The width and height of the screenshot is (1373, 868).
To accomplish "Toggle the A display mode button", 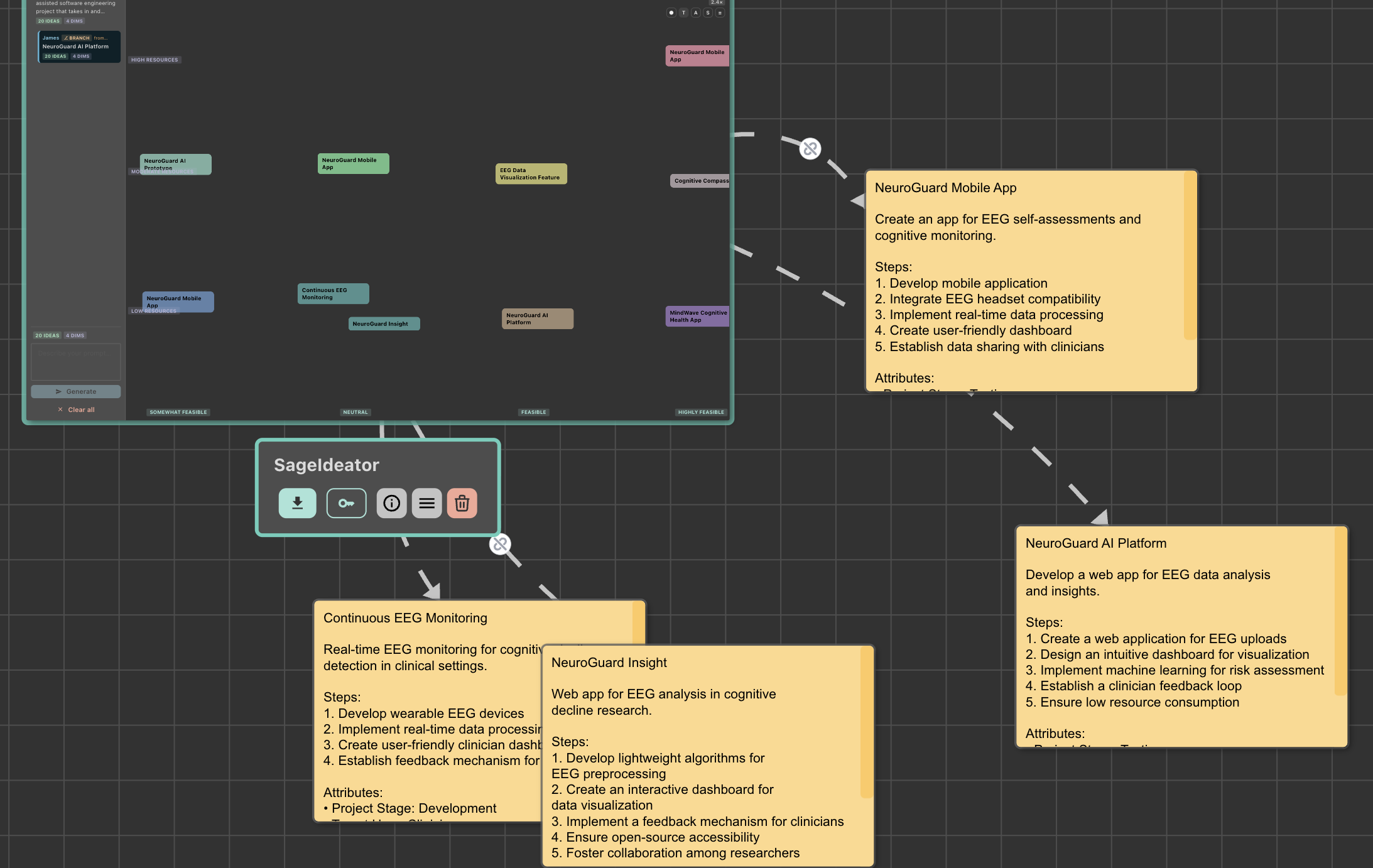I will coord(695,13).
